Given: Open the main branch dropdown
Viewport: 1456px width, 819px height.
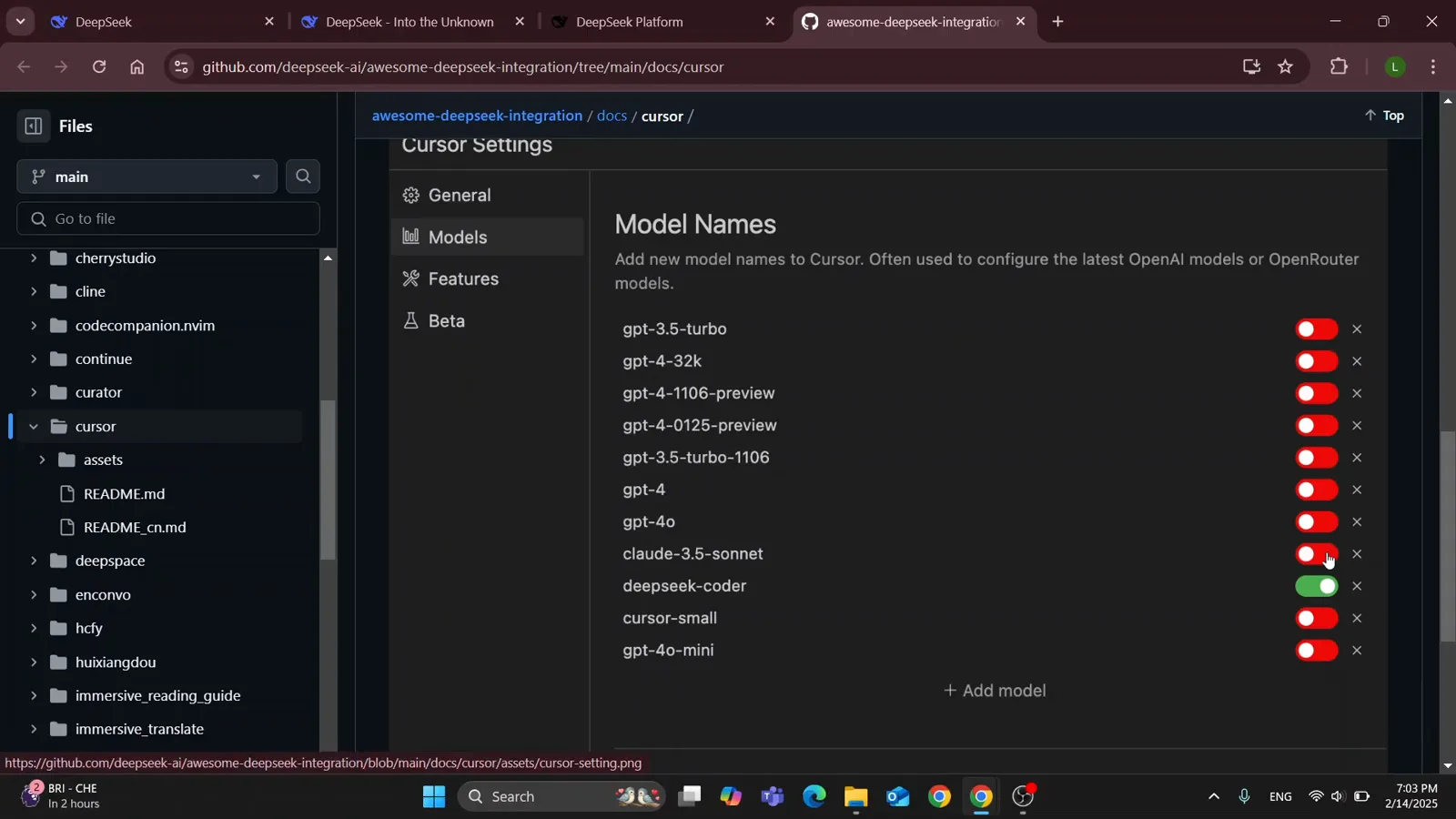Looking at the screenshot, I should click(147, 177).
